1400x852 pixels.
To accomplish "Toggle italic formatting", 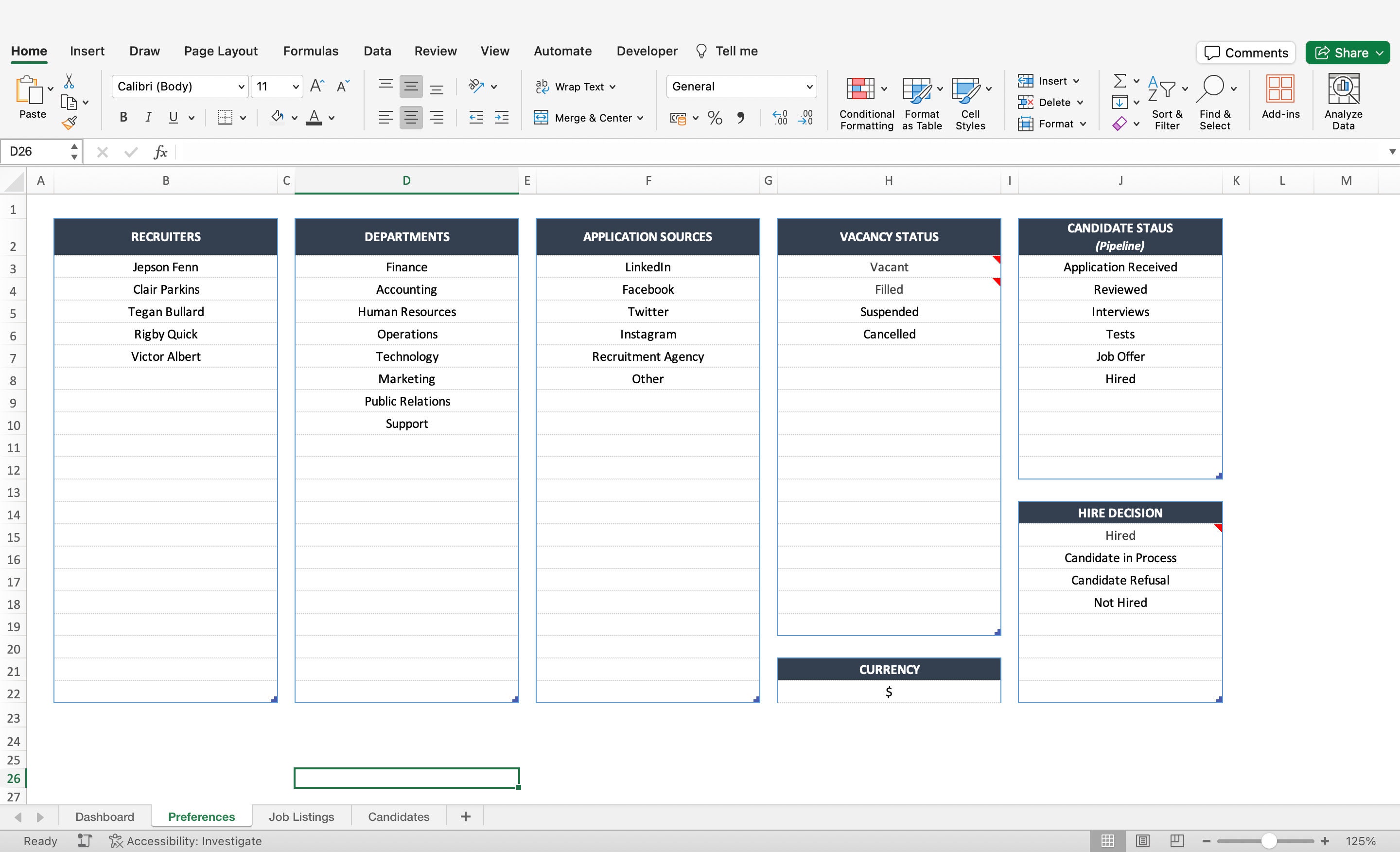I will [x=148, y=117].
